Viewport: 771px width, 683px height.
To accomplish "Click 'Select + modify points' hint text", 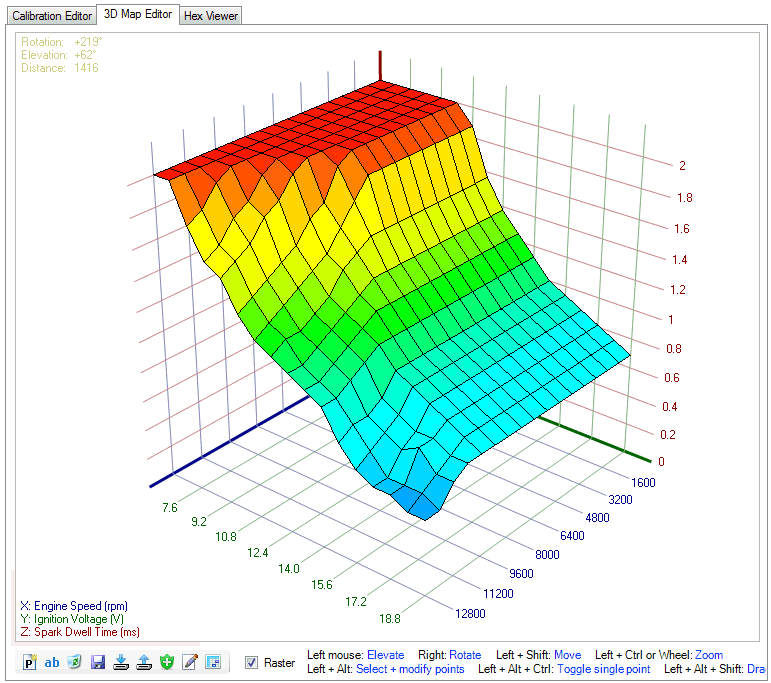I will coord(410,669).
